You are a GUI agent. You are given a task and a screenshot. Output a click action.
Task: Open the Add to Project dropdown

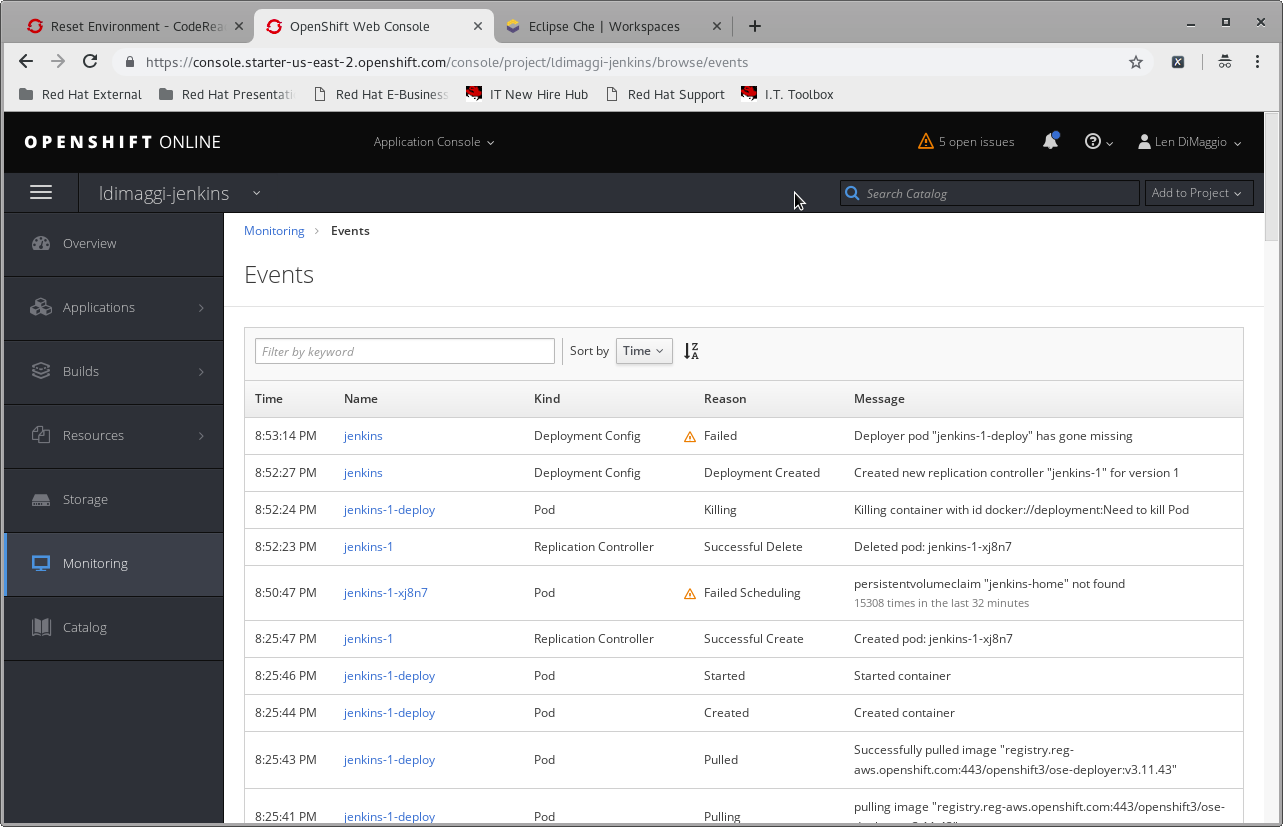[1198, 192]
